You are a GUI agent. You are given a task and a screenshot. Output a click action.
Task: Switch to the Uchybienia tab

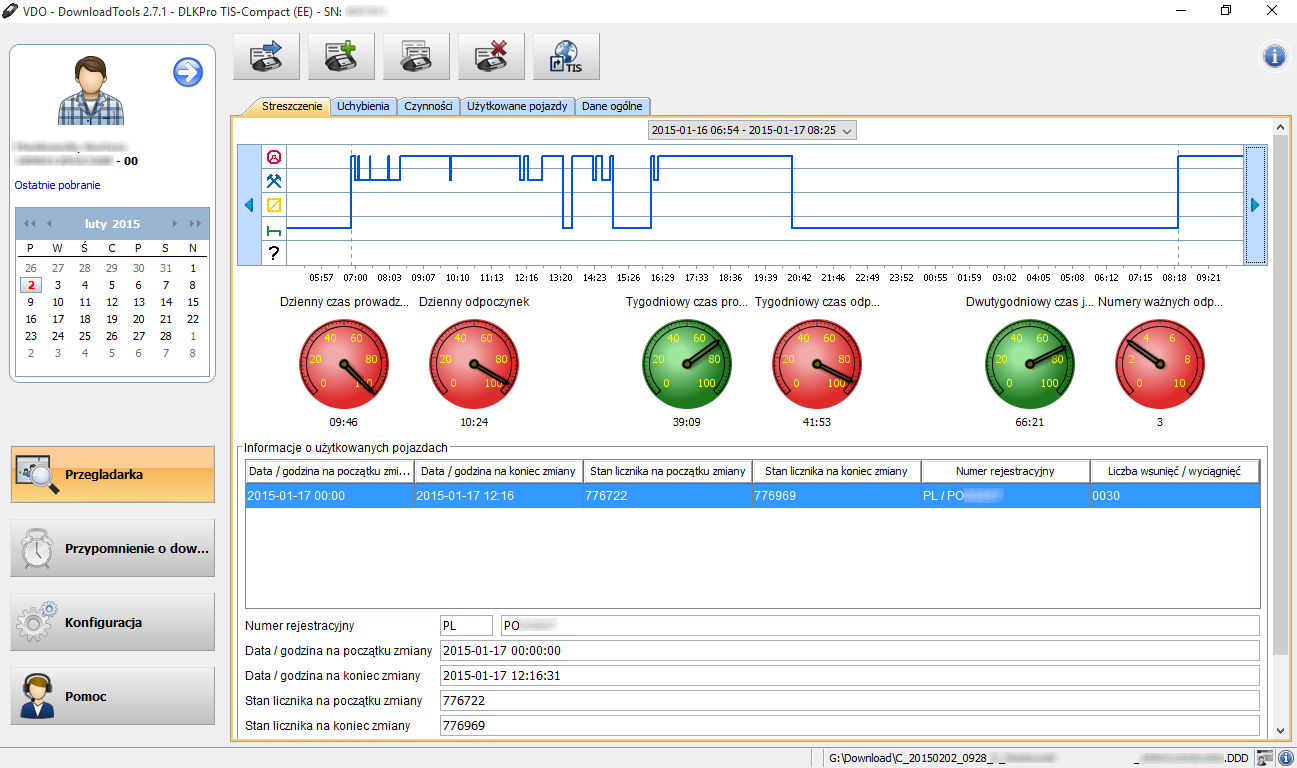(x=363, y=106)
